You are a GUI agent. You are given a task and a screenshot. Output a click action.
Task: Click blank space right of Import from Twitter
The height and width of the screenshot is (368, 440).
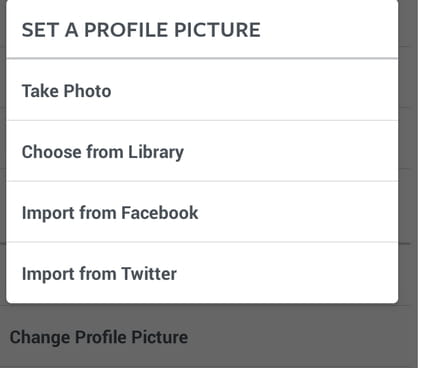pos(287,273)
